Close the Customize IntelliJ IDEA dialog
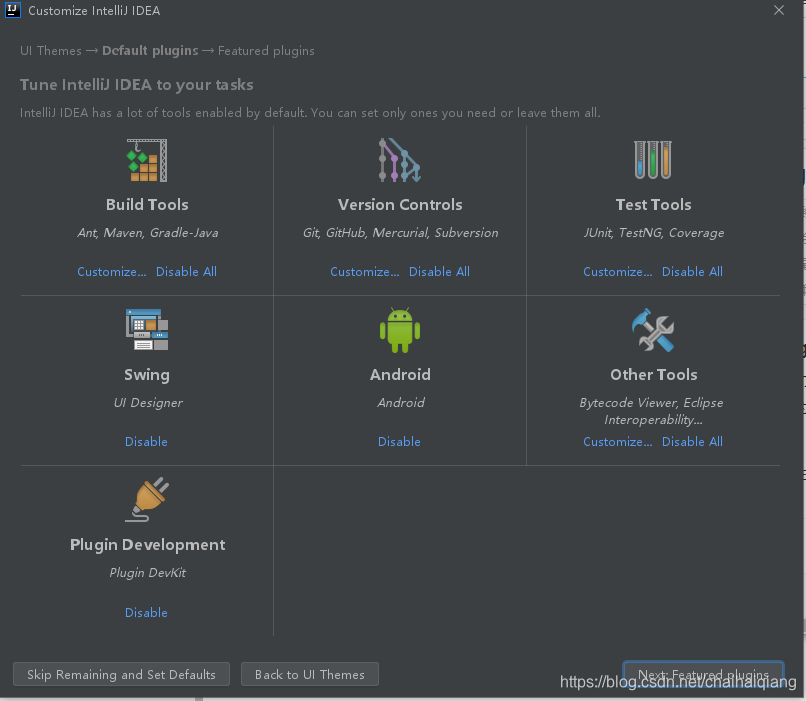Viewport: 806px width, 701px height. tap(779, 10)
